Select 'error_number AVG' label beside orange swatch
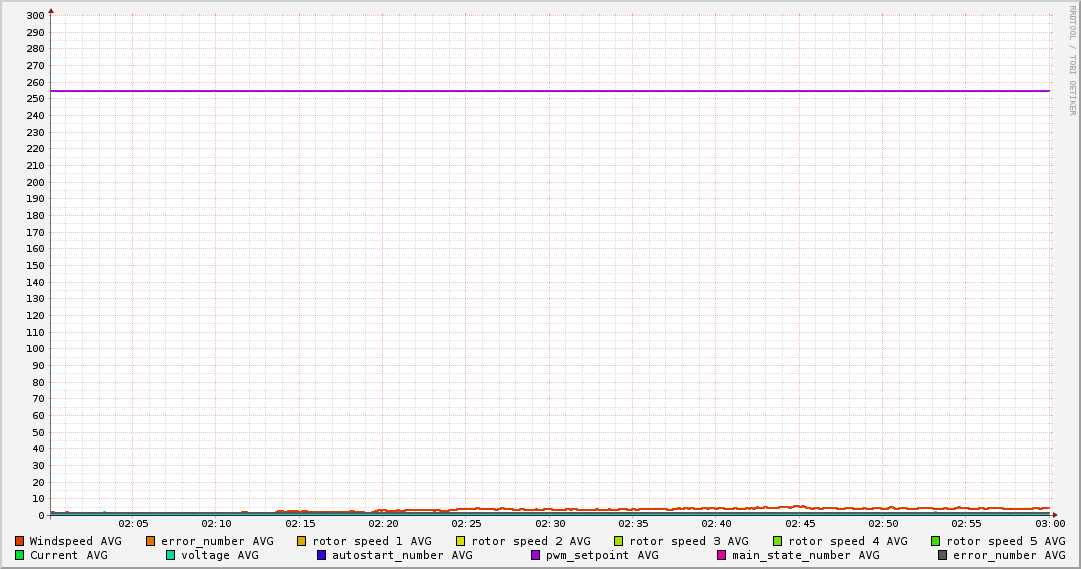This screenshot has width=1081, height=569. pyautogui.click(x=217, y=541)
